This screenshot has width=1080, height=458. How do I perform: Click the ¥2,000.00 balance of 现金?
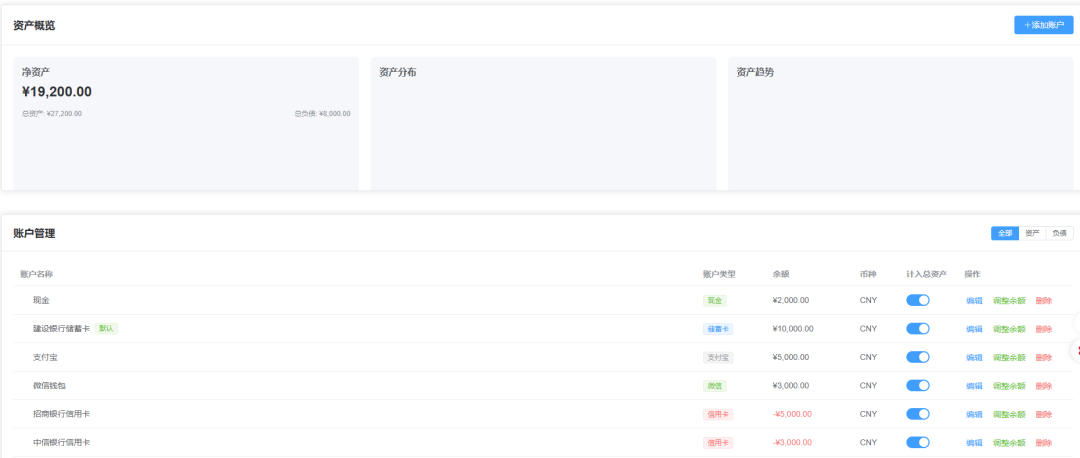[x=791, y=300]
